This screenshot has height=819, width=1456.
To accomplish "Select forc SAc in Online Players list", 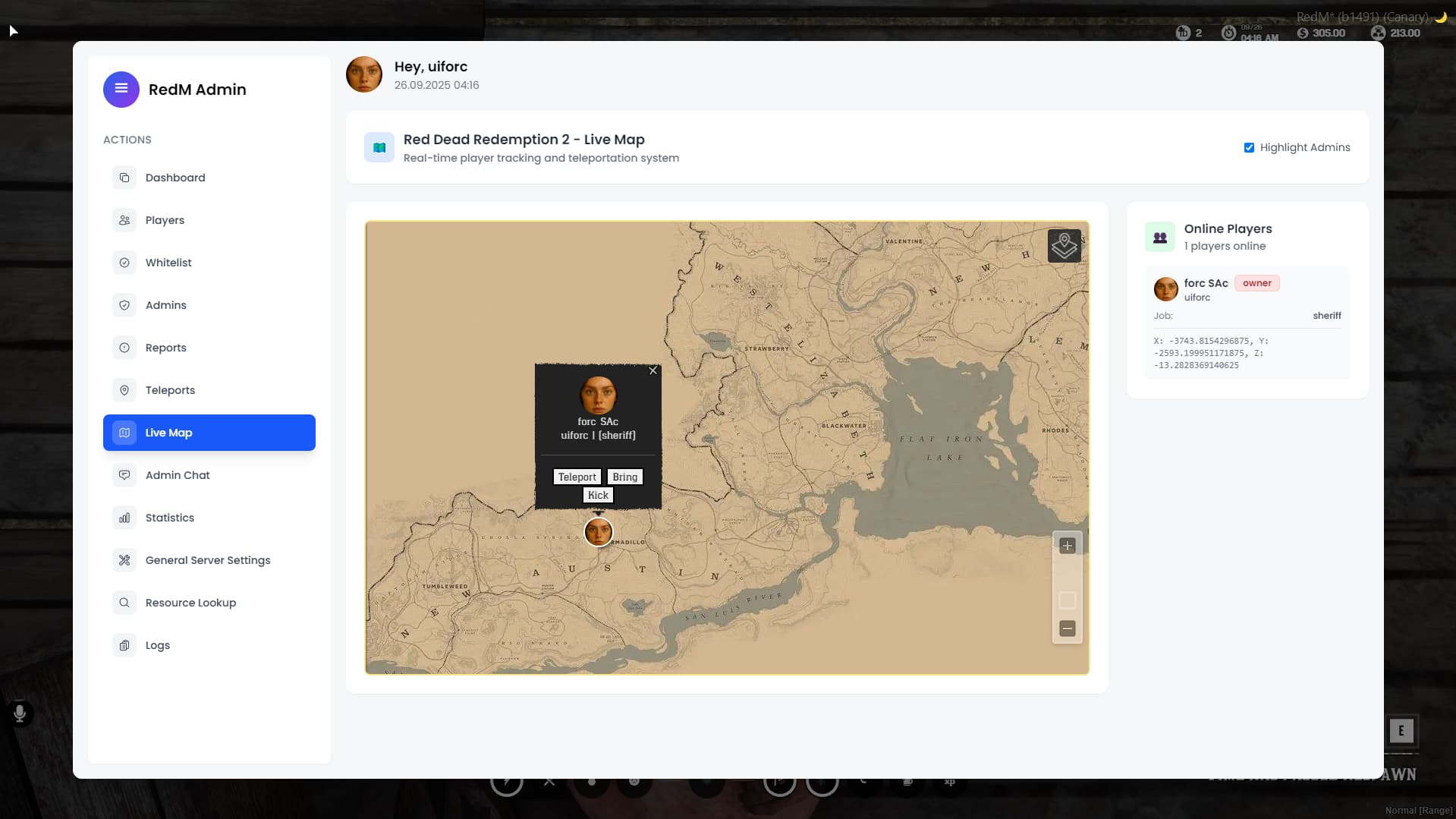I will 1247,323.
